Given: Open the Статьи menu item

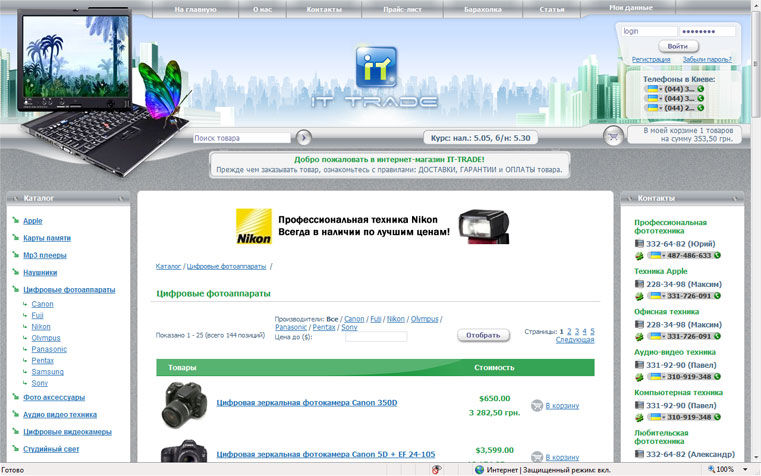Looking at the screenshot, I should tap(552, 9).
